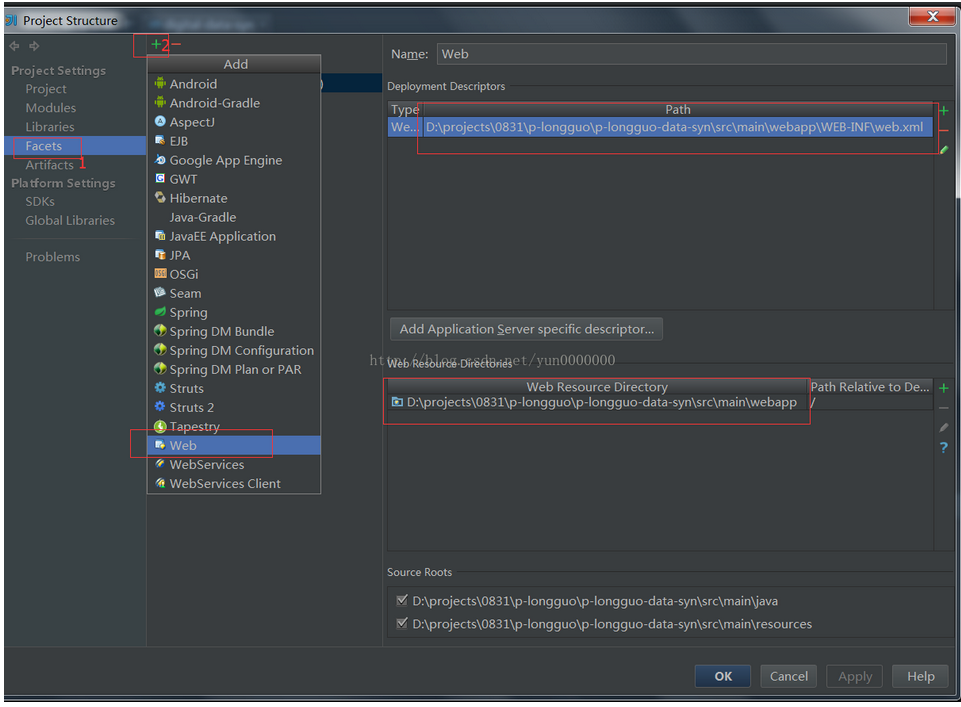
Task: Click the Help button
Action: [921, 676]
